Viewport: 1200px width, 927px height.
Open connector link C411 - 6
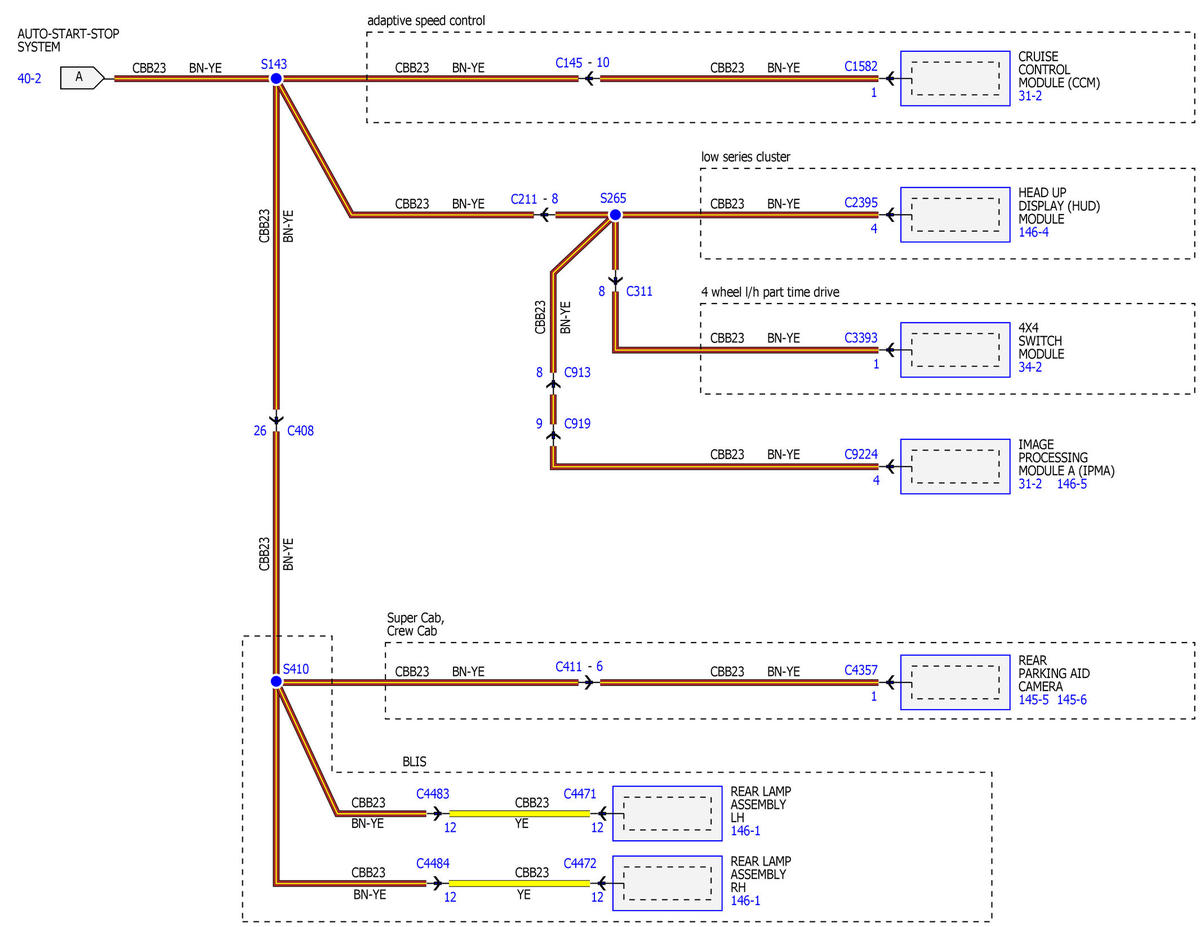(x=580, y=667)
